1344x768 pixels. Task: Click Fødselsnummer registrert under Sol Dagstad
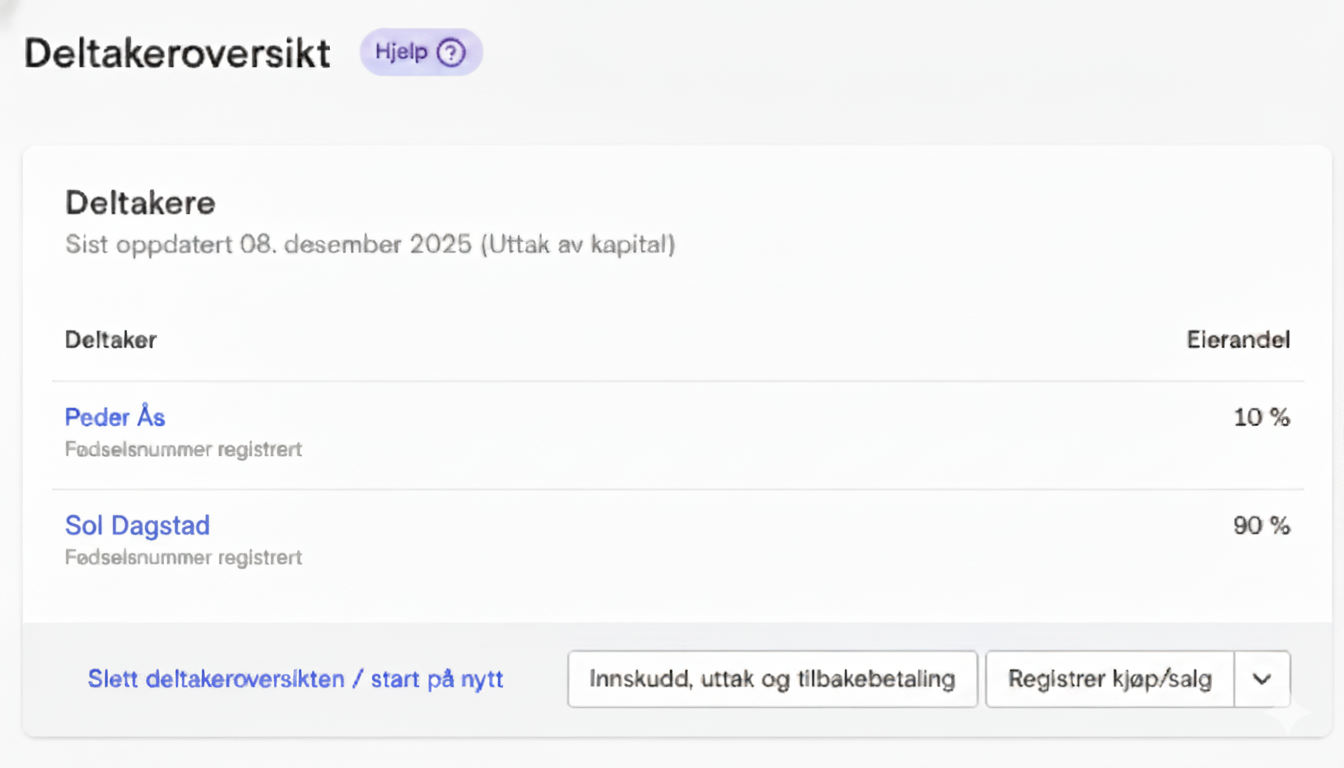point(183,557)
